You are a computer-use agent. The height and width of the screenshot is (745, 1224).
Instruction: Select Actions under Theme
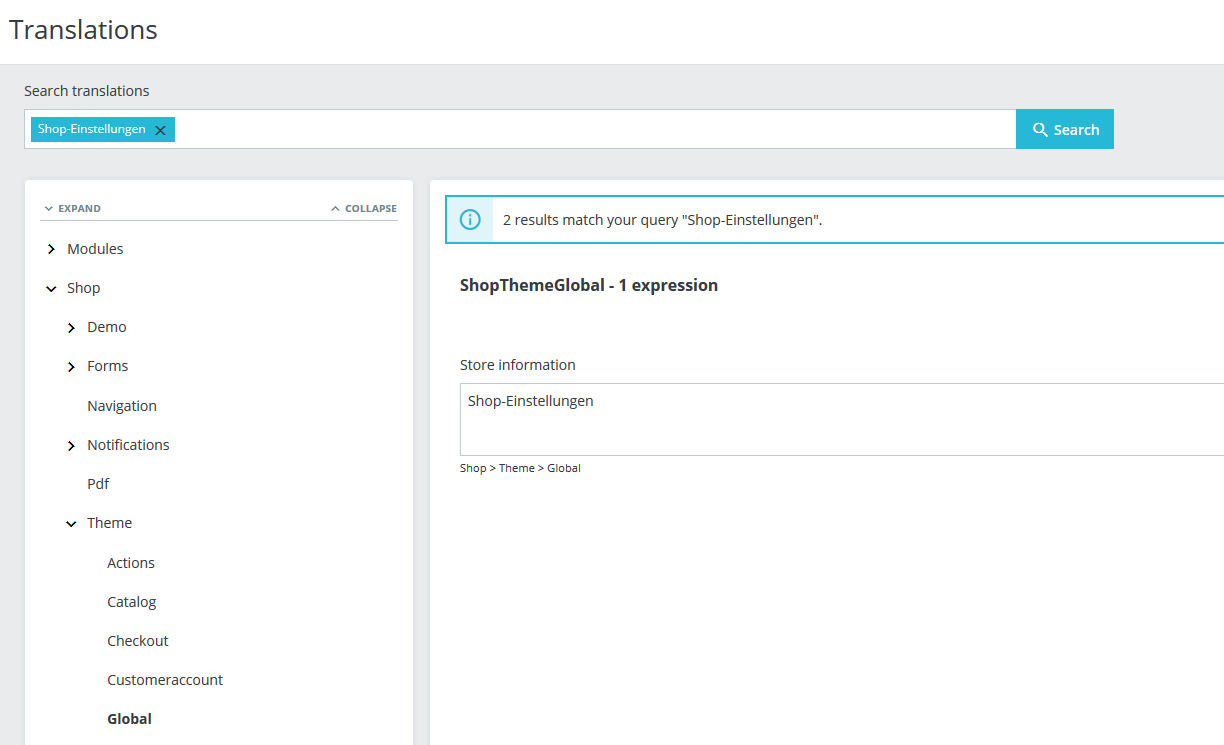(x=131, y=563)
